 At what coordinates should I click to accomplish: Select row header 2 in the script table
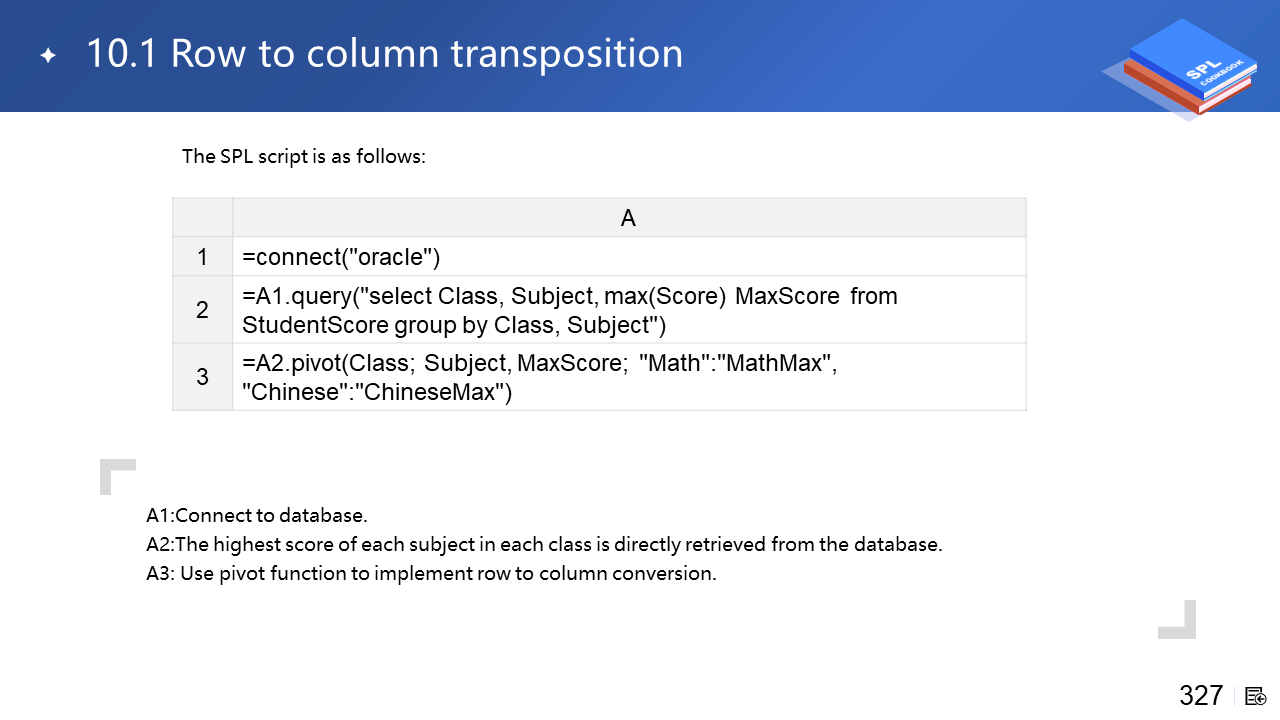pyautogui.click(x=202, y=310)
